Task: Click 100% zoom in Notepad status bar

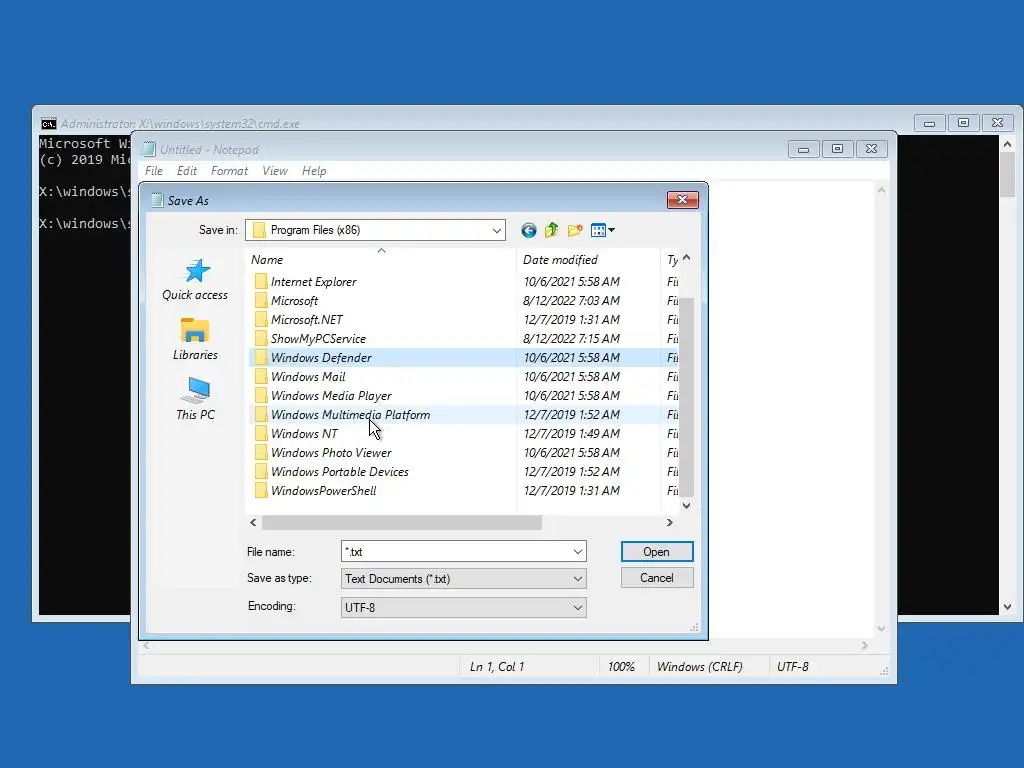Action: click(x=621, y=667)
